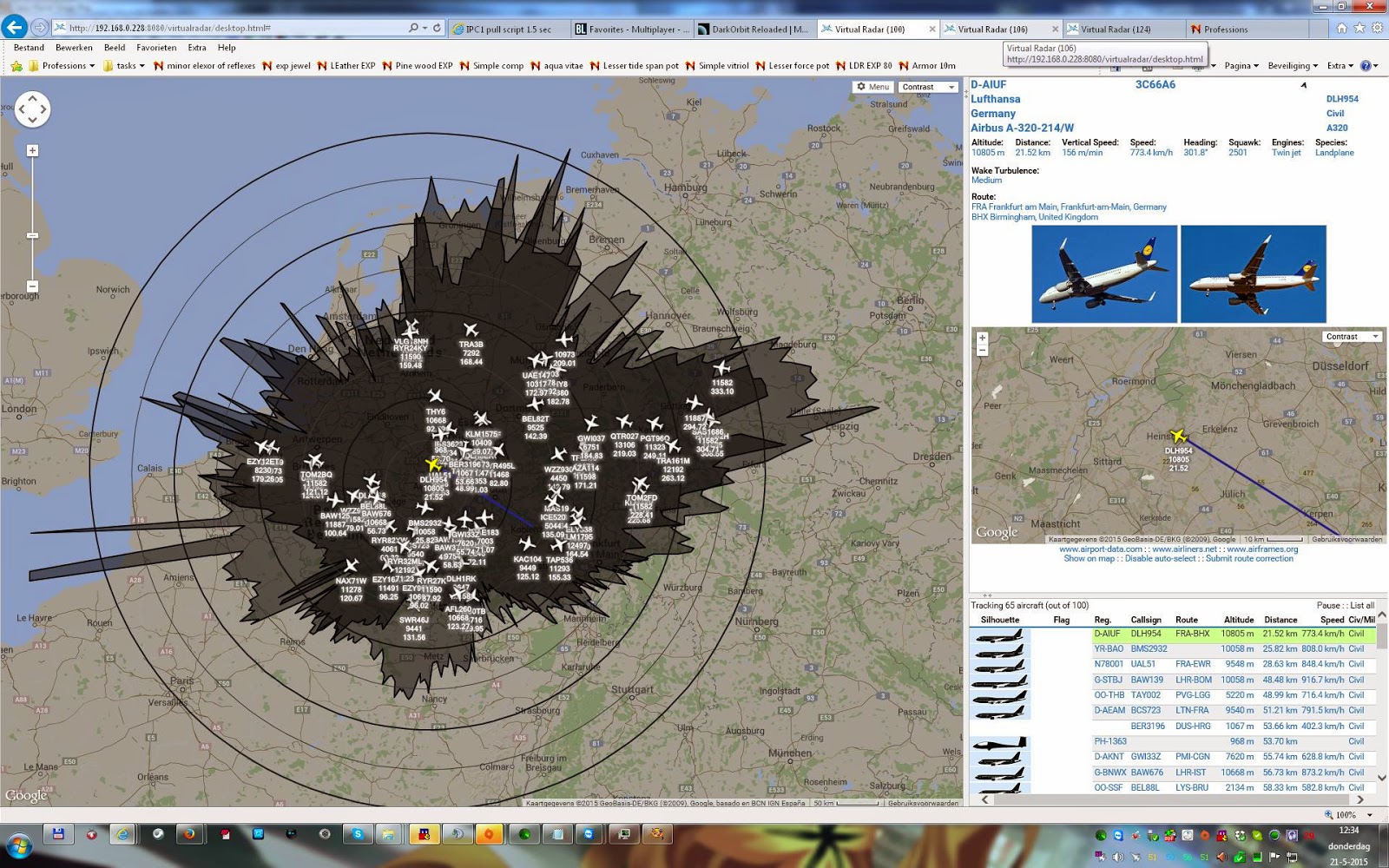
Task: Open the main map Contrast dropdown
Action: point(928,87)
